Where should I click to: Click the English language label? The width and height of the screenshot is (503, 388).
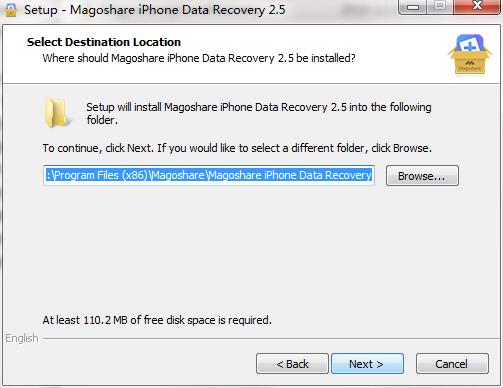(22, 338)
